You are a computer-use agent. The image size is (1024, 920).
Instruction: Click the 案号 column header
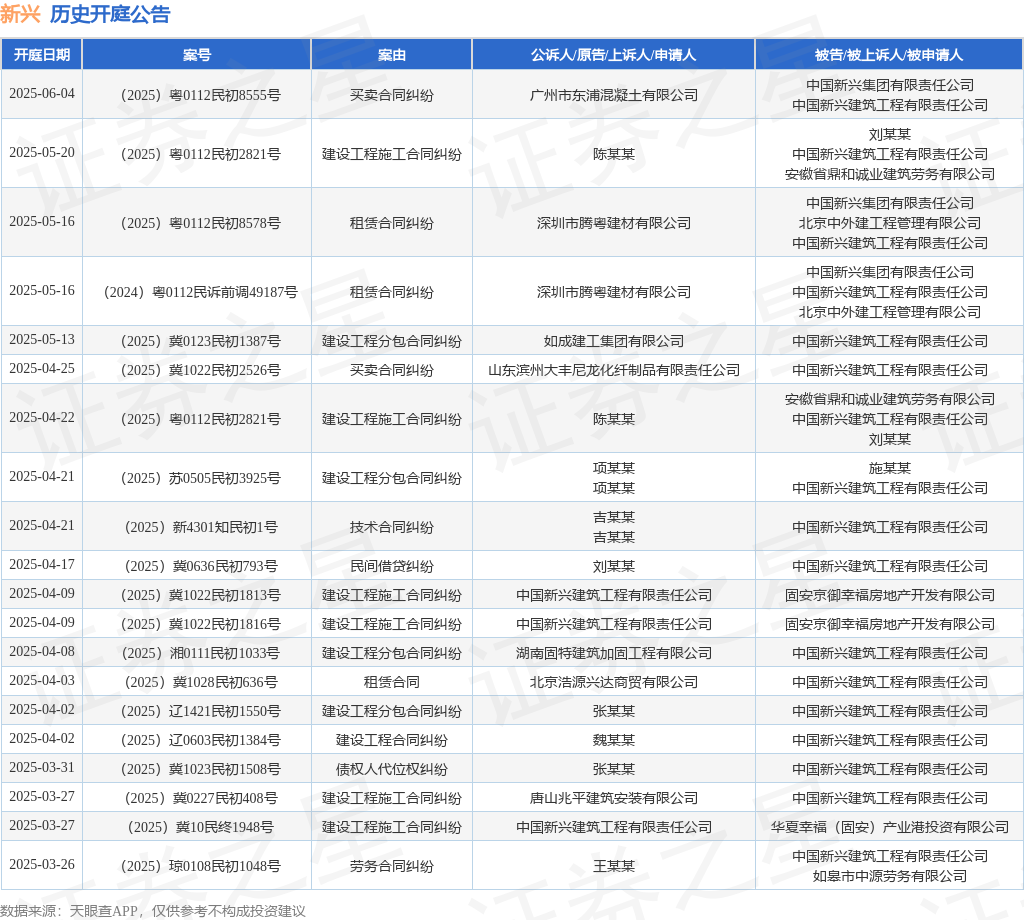(x=197, y=55)
